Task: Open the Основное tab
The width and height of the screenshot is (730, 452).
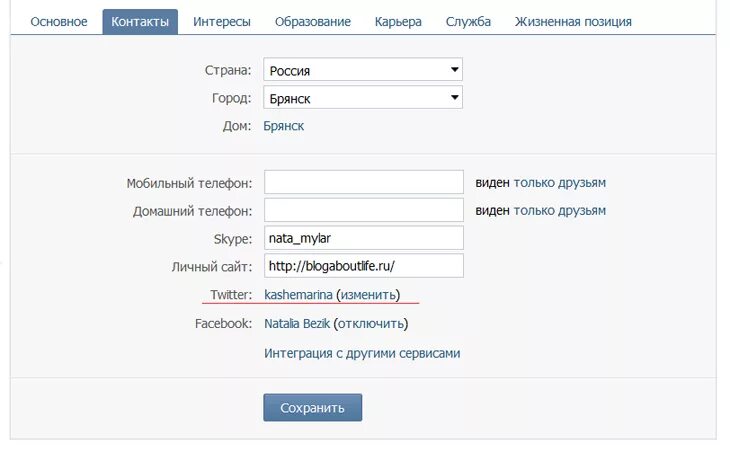Action: click(59, 22)
